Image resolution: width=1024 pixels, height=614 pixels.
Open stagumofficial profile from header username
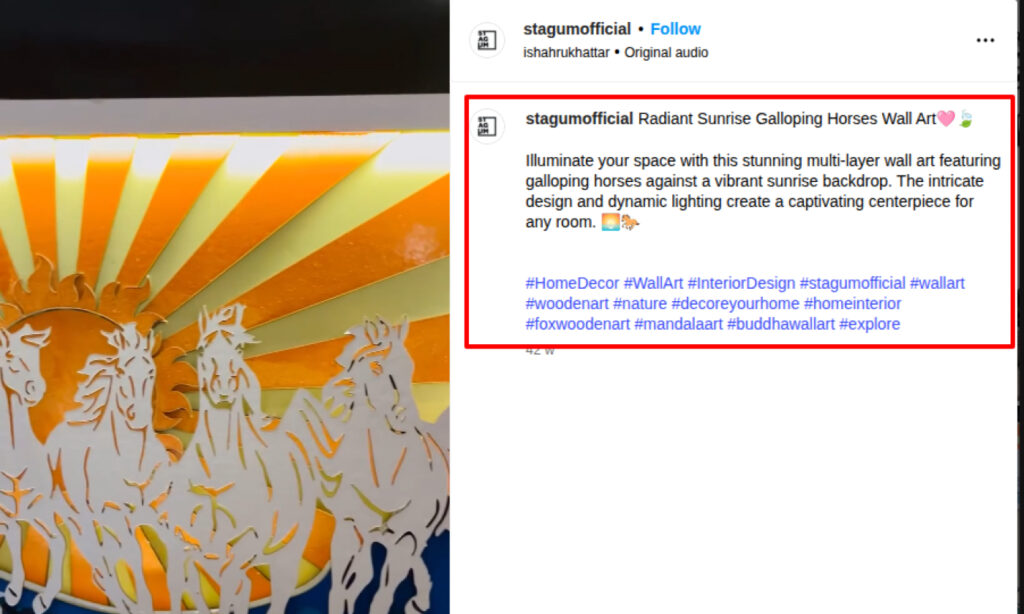[x=577, y=29]
